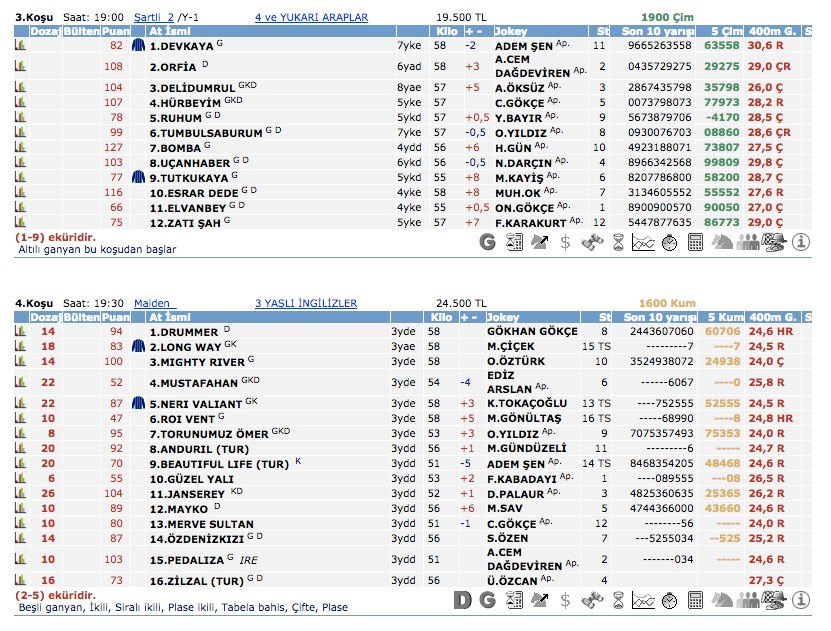
Task: Open the binoculars icon below race 4
Action: (x=592, y=600)
